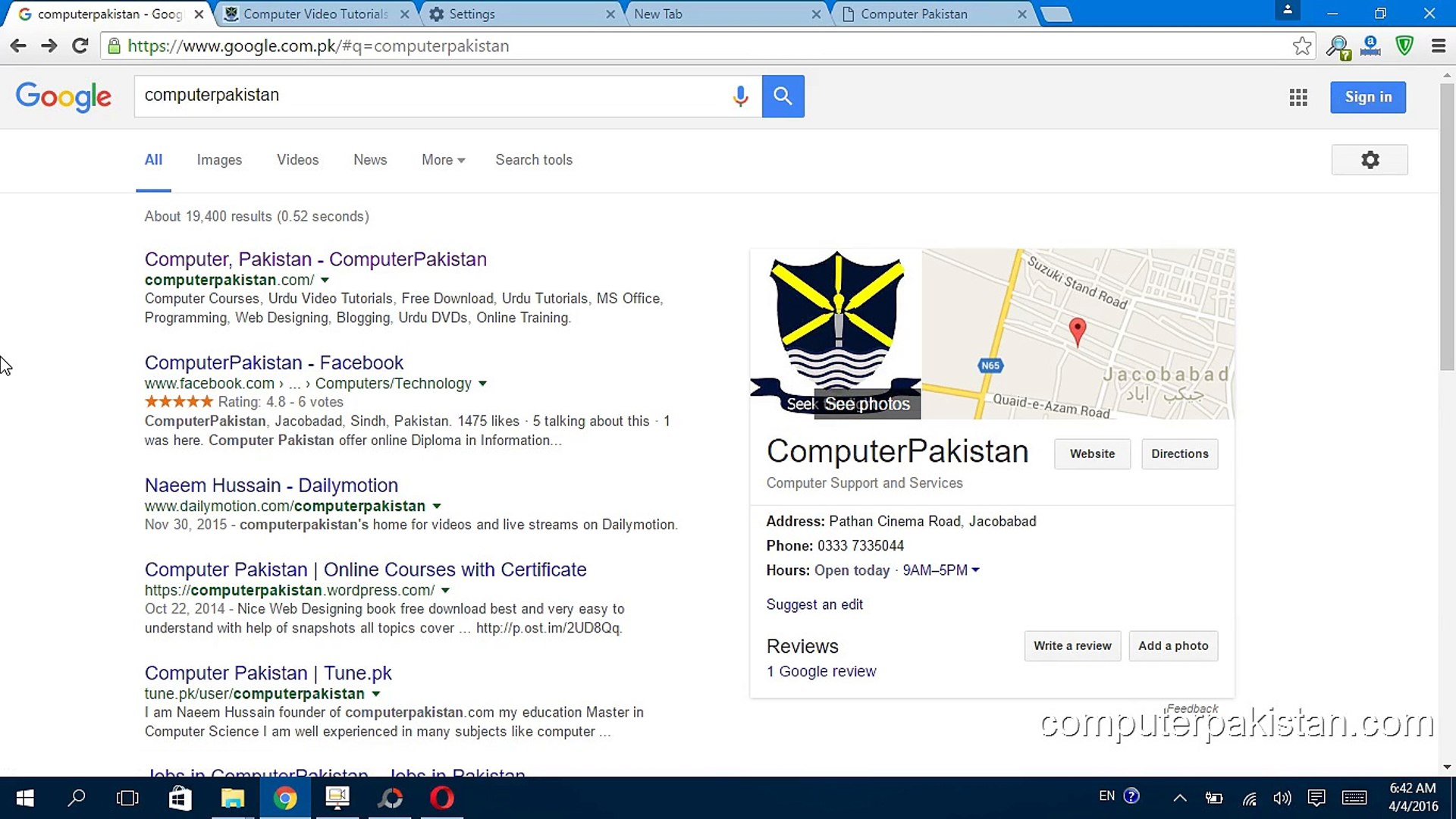Expand the More search options dropdown
The height and width of the screenshot is (819, 1456).
pos(443,160)
